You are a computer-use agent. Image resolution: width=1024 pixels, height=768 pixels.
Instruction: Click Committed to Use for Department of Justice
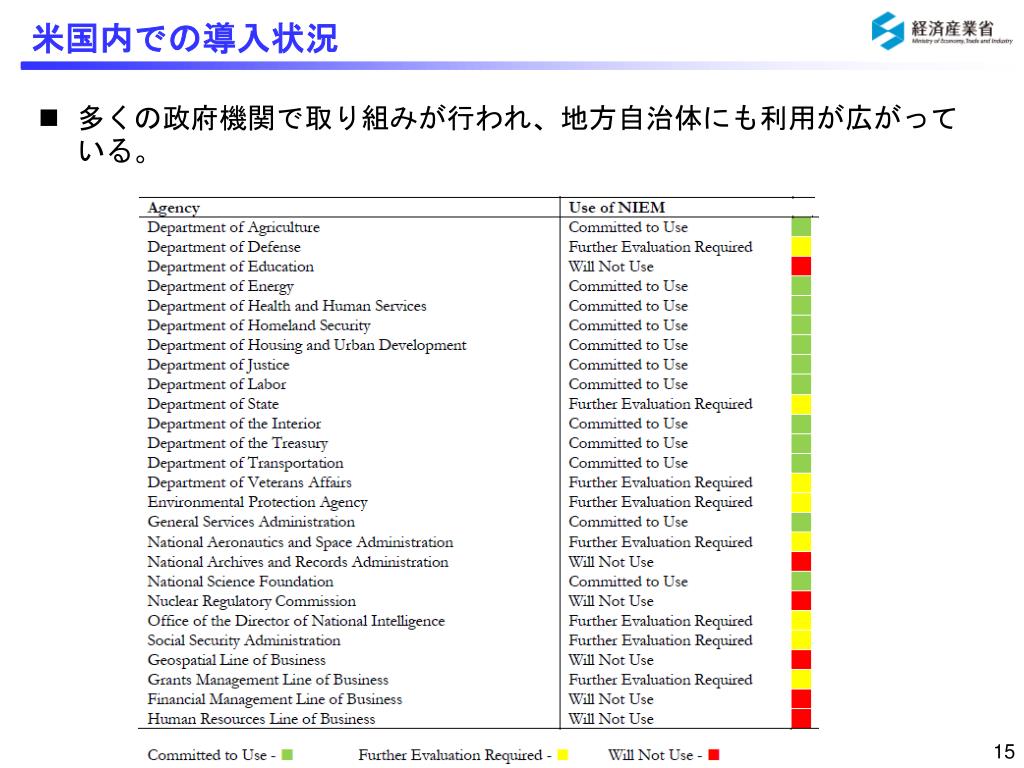(x=628, y=365)
